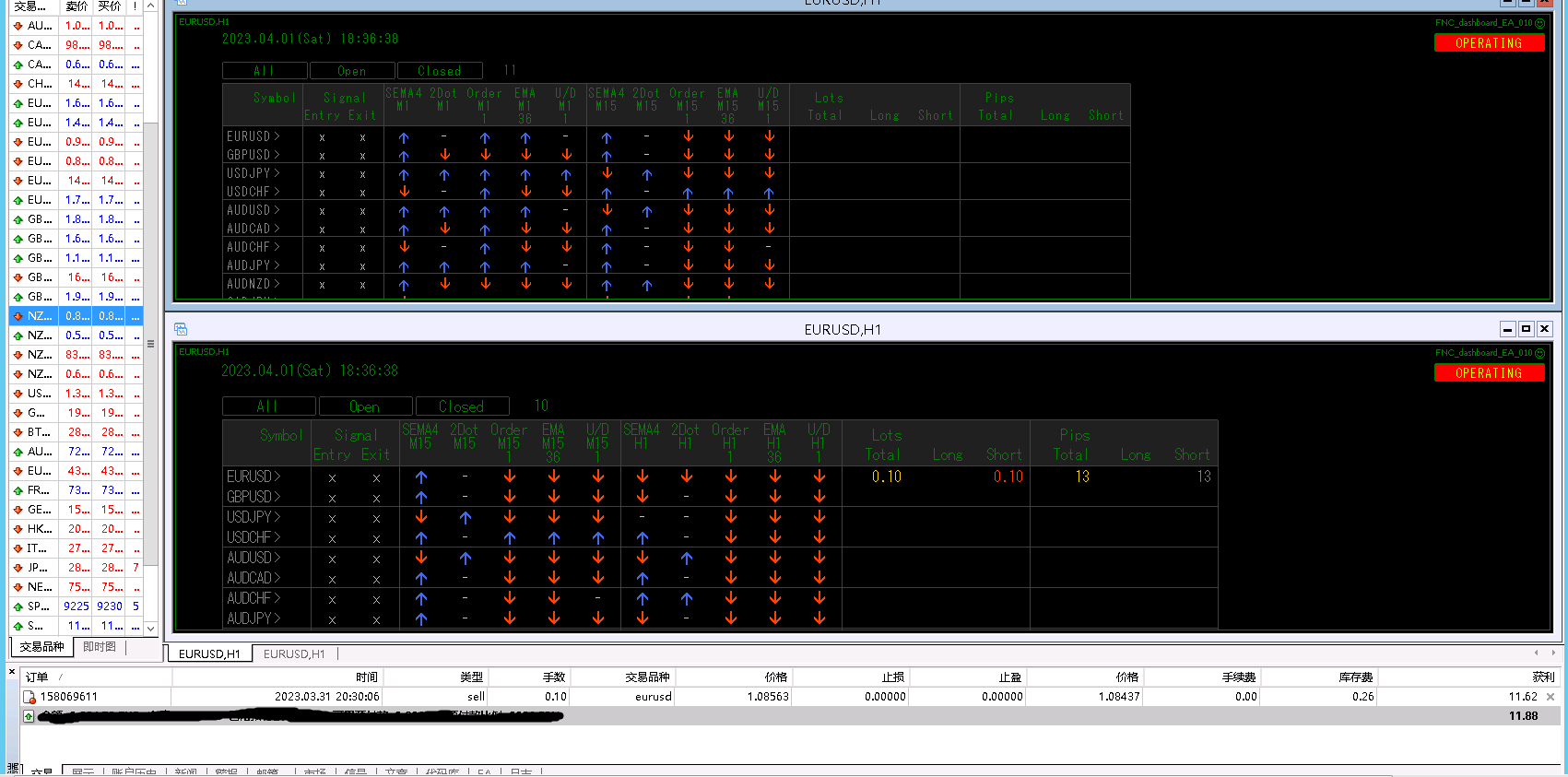Open the USDJPY > symbol in the lower dashboard
Viewport: 1568px width, 777px height.
(x=253, y=517)
